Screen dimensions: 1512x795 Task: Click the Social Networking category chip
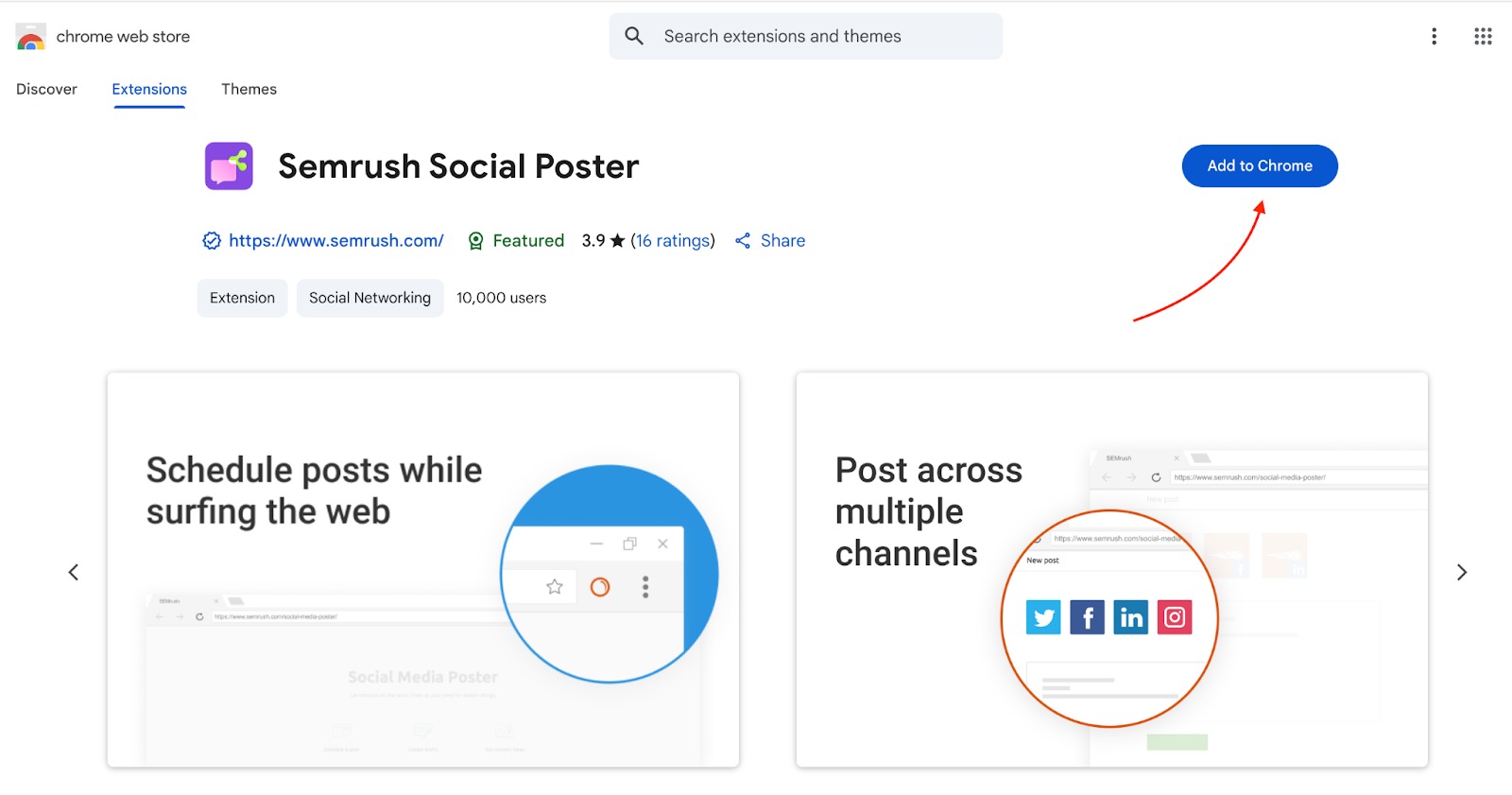(369, 298)
